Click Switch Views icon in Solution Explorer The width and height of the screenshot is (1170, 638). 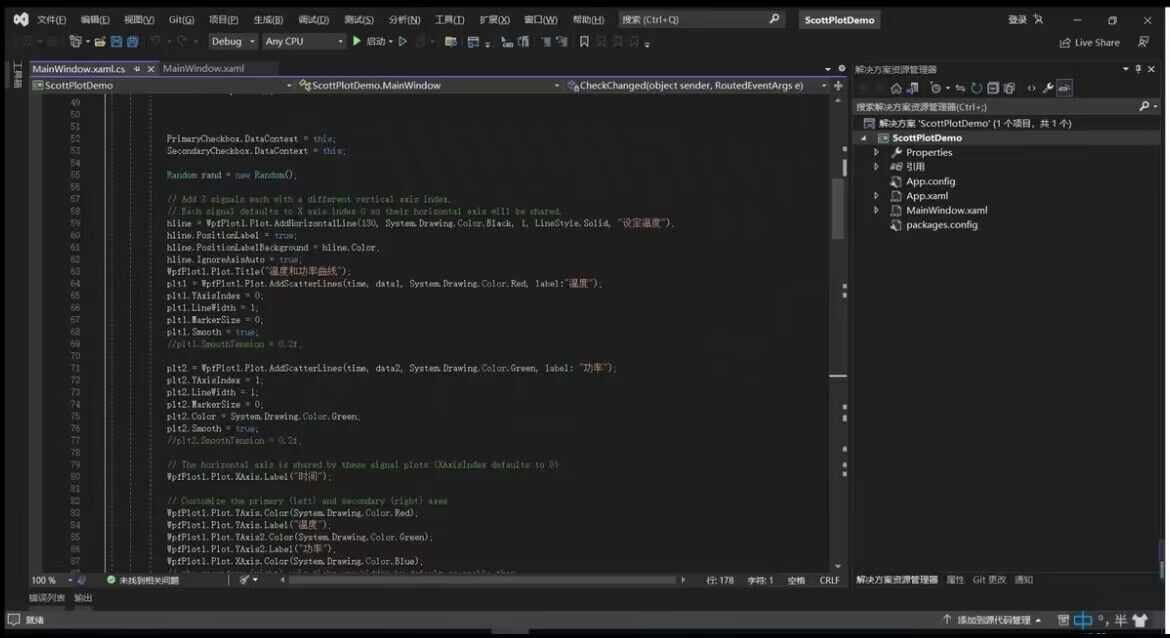coord(913,88)
